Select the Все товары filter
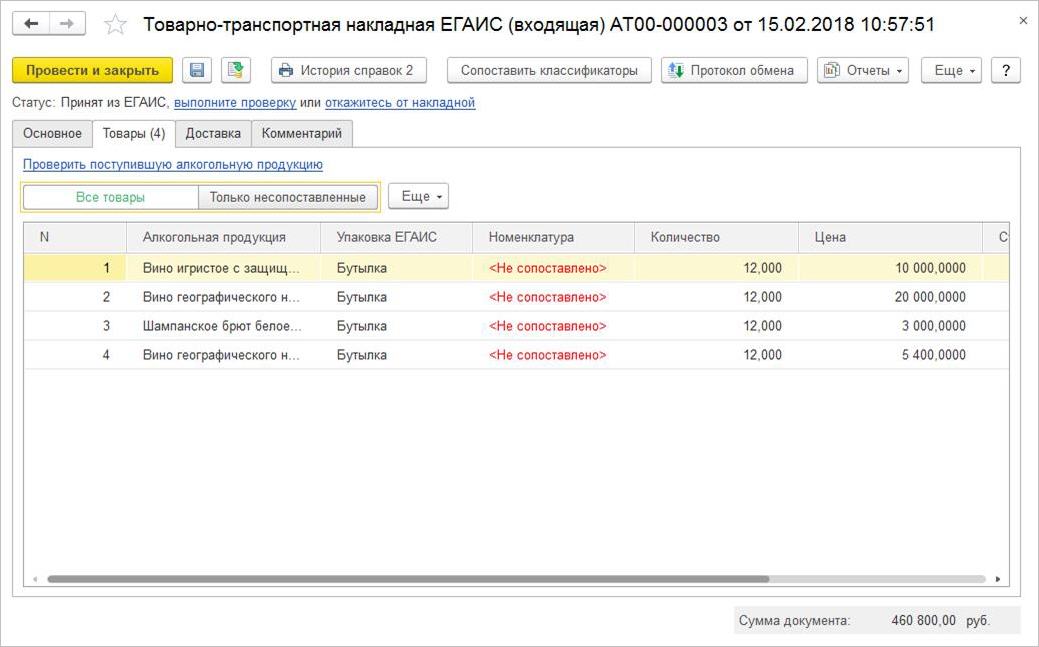Viewport: 1039px width, 647px height. [111, 197]
